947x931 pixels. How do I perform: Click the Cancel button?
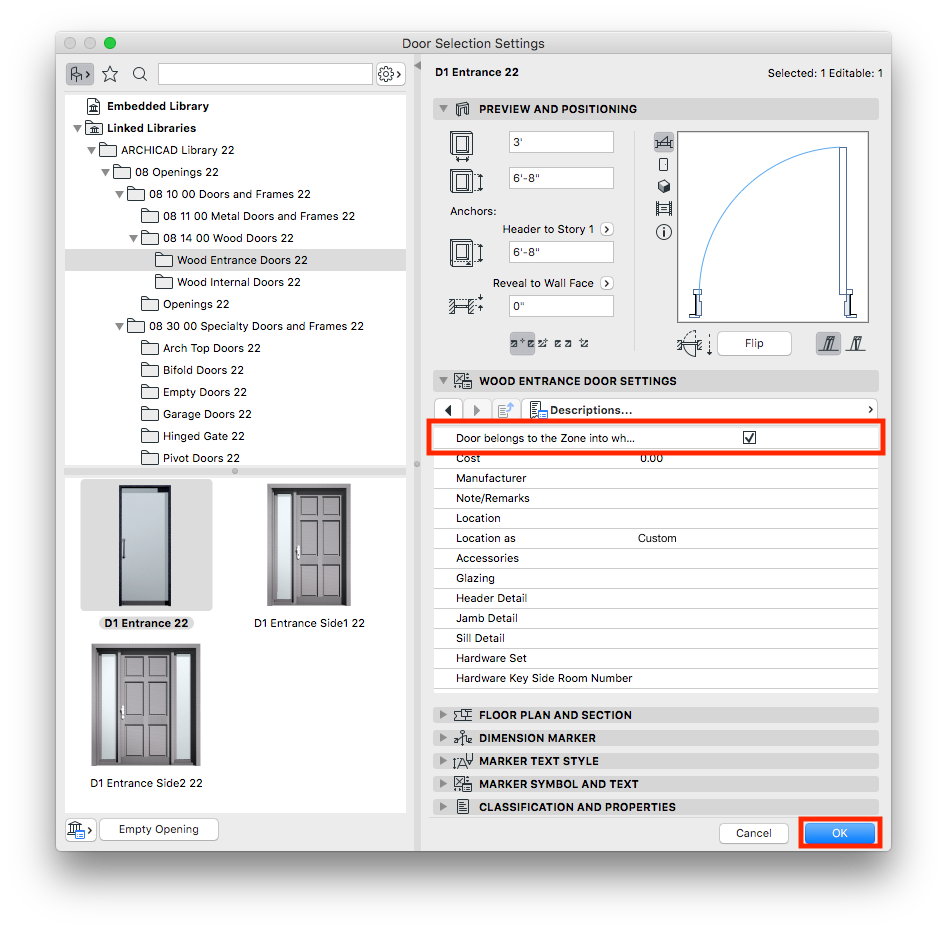pyautogui.click(x=753, y=833)
